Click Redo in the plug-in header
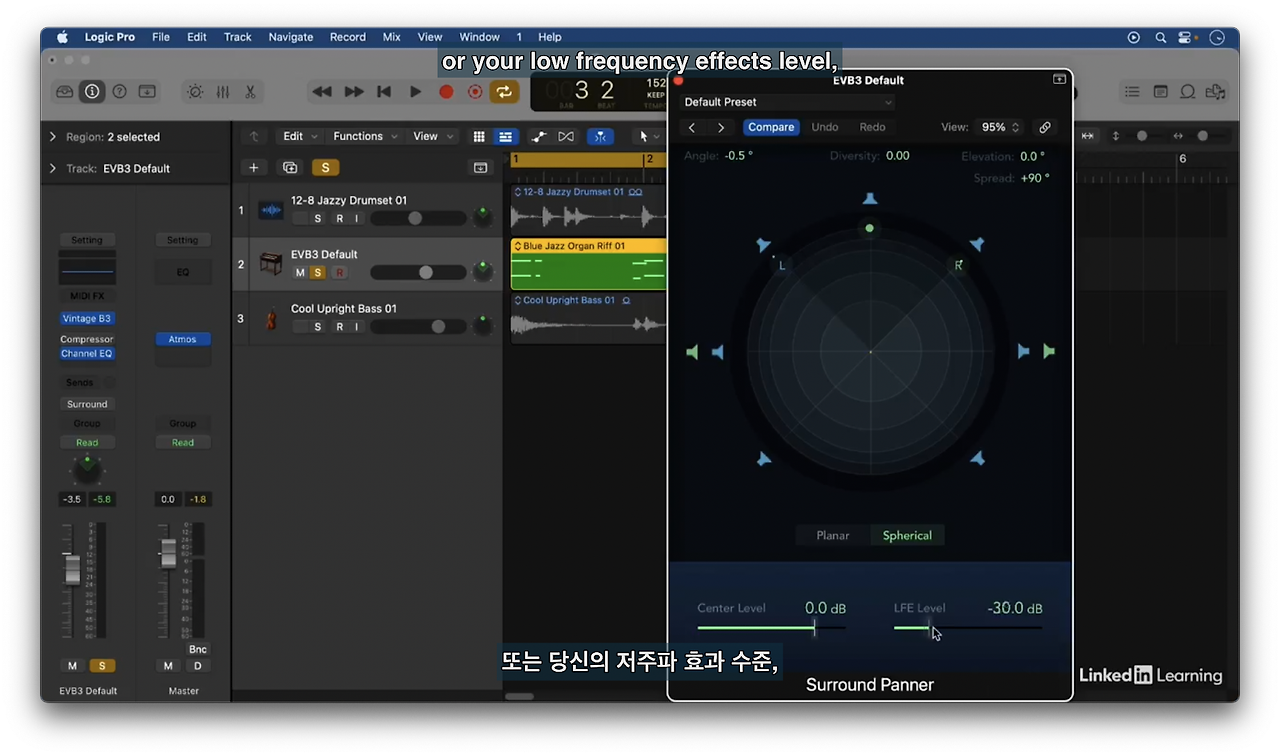The height and width of the screenshot is (756, 1280). tap(872, 127)
